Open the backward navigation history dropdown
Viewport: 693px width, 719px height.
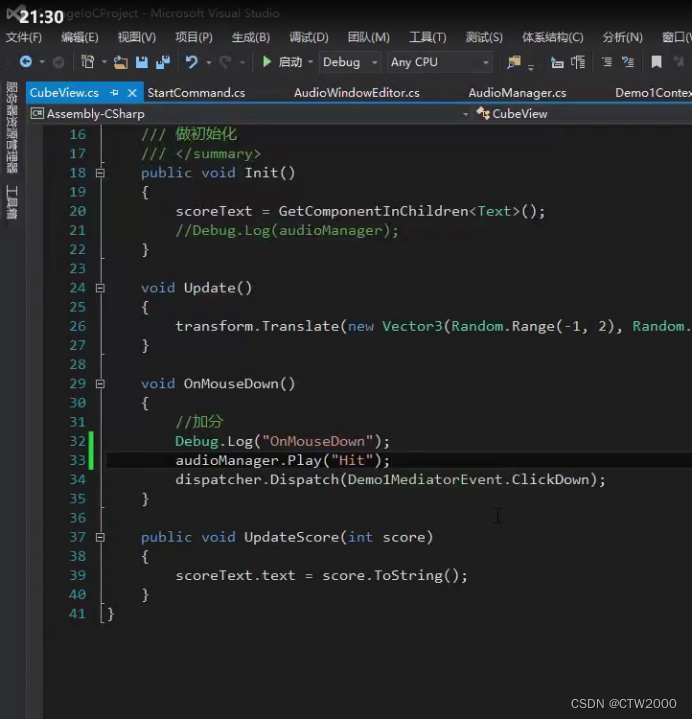42,62
